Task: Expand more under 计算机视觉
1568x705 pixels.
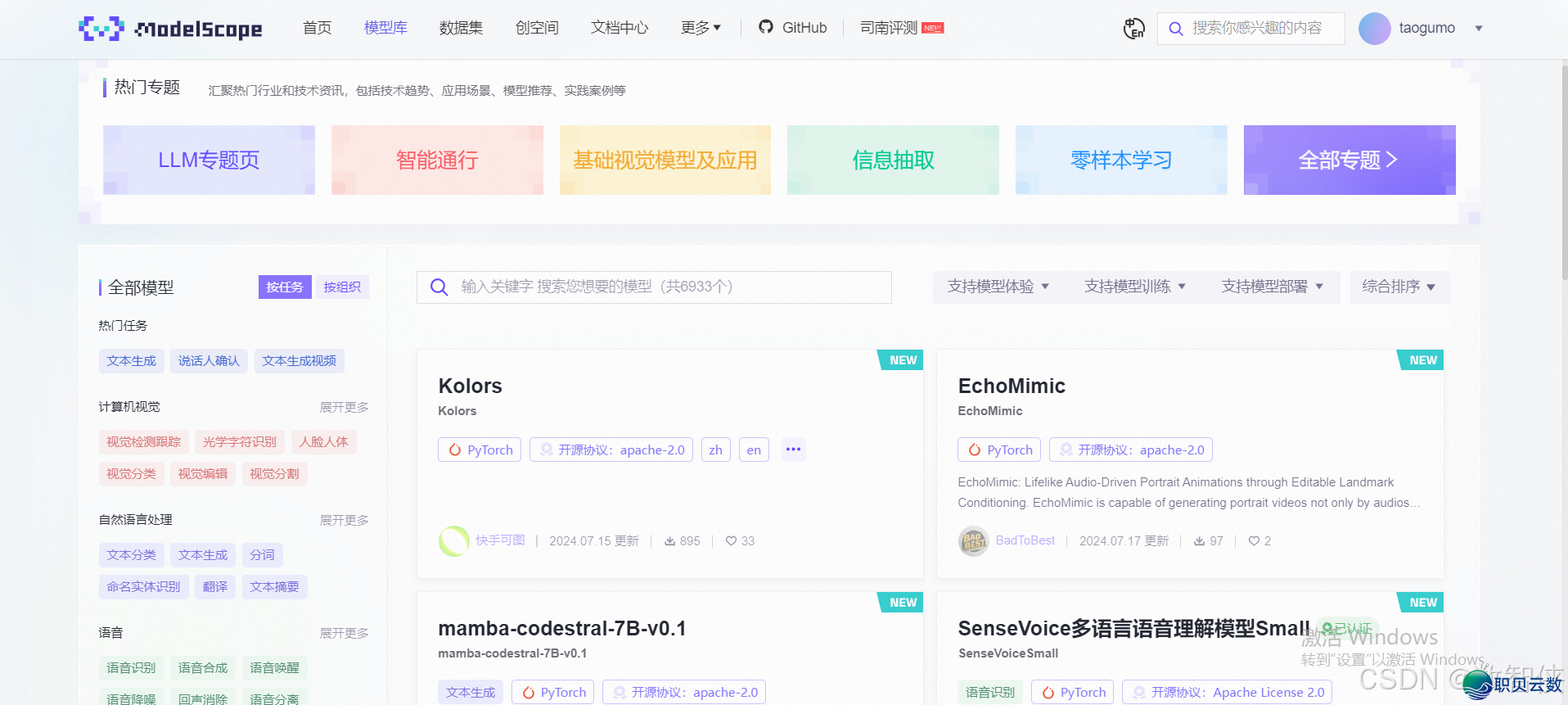Action: point(344,407)
